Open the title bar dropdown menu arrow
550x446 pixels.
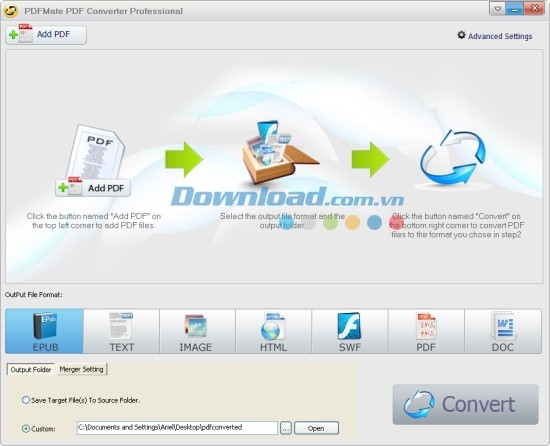(x=498, y=9)
